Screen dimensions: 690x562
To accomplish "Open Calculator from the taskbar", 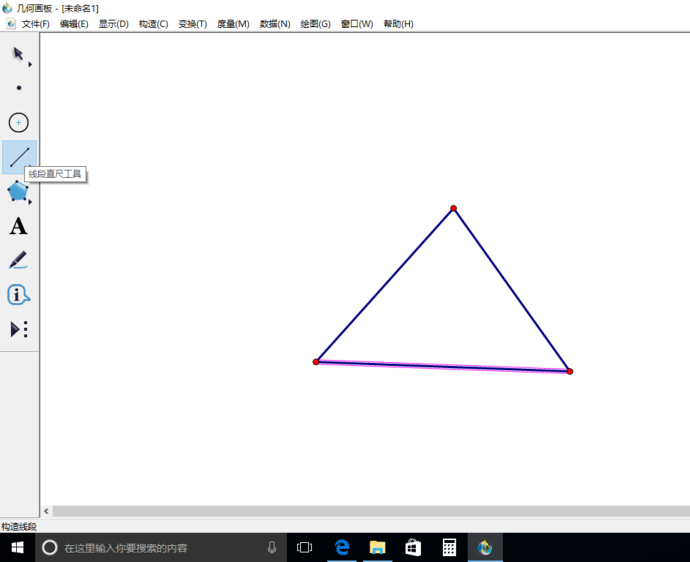I will [450, 548].
